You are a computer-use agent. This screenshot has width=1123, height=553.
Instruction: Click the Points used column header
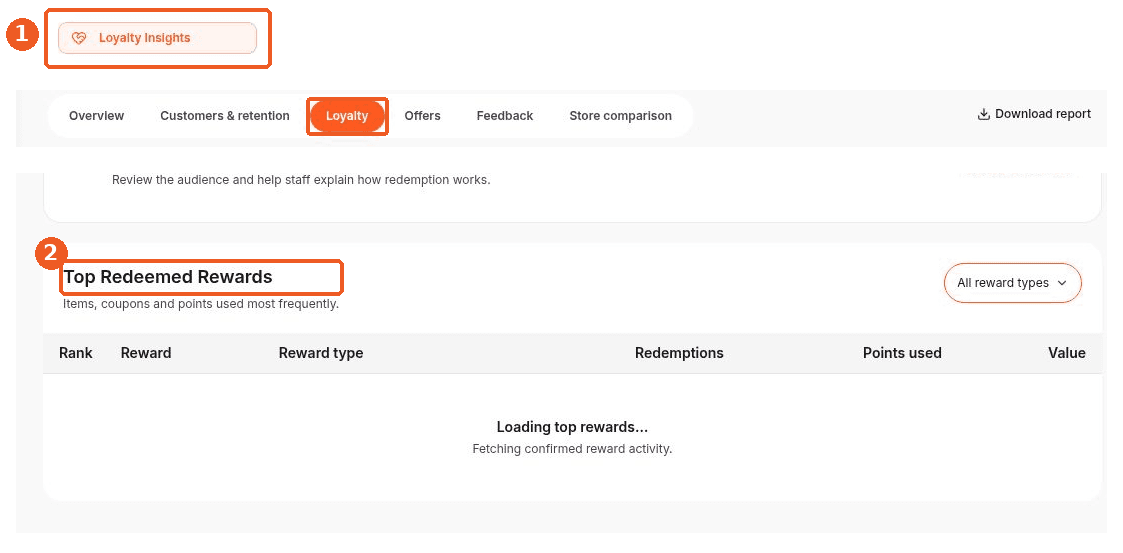(902, 353)
